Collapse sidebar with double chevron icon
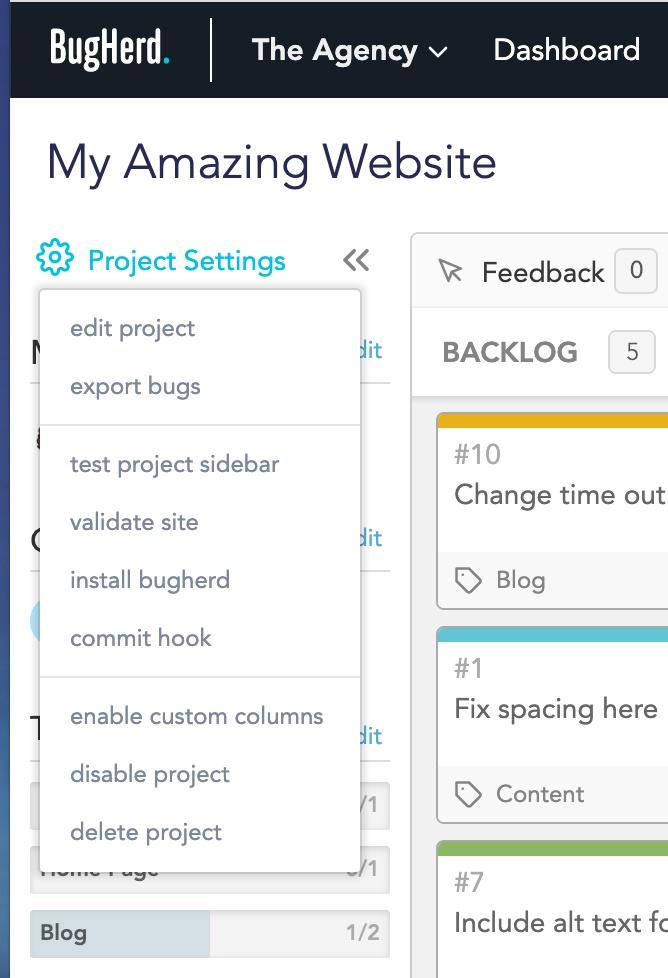Screen dimensions: 668x978 [356, 260]
